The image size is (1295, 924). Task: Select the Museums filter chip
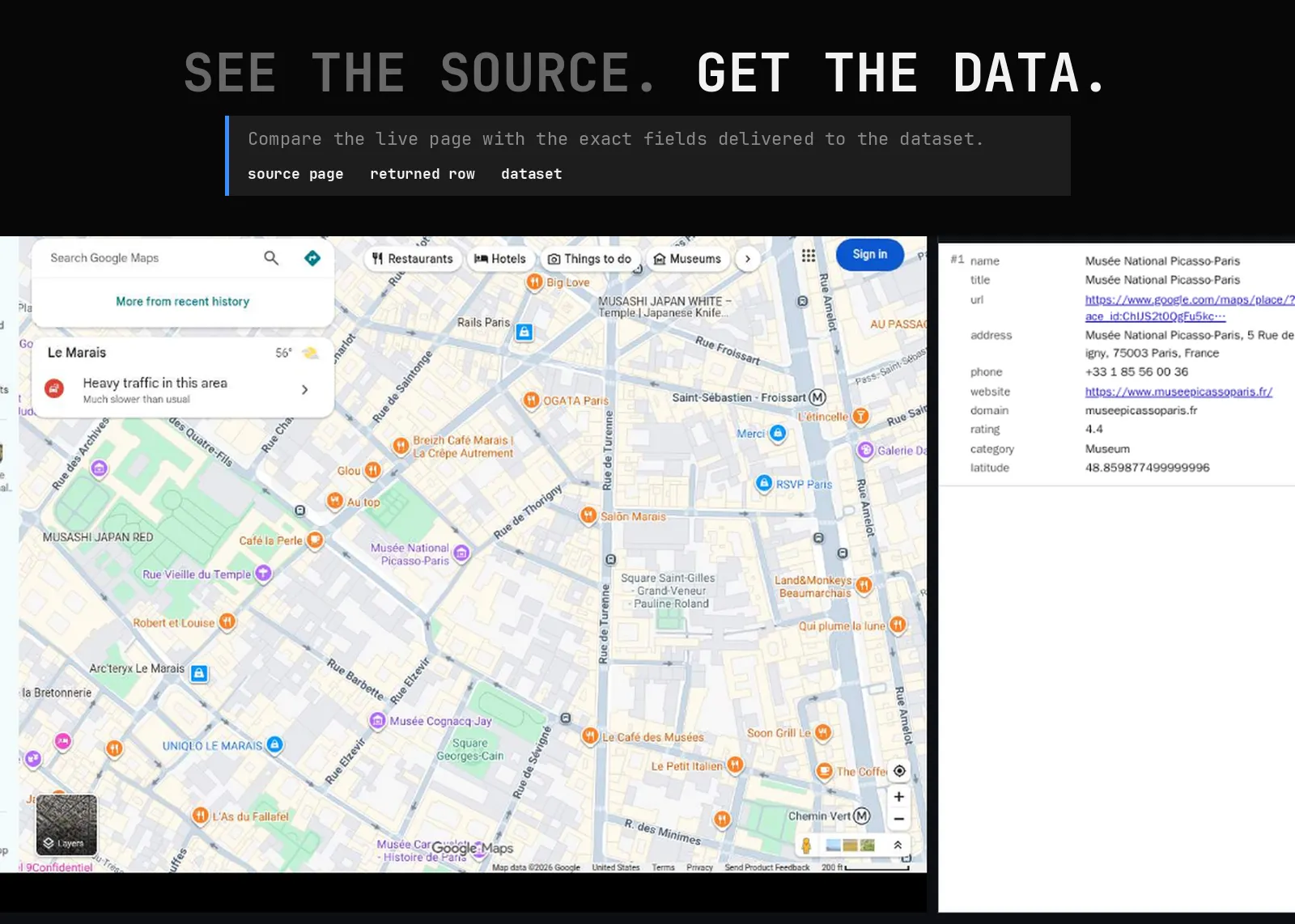[x=687, y=259]
